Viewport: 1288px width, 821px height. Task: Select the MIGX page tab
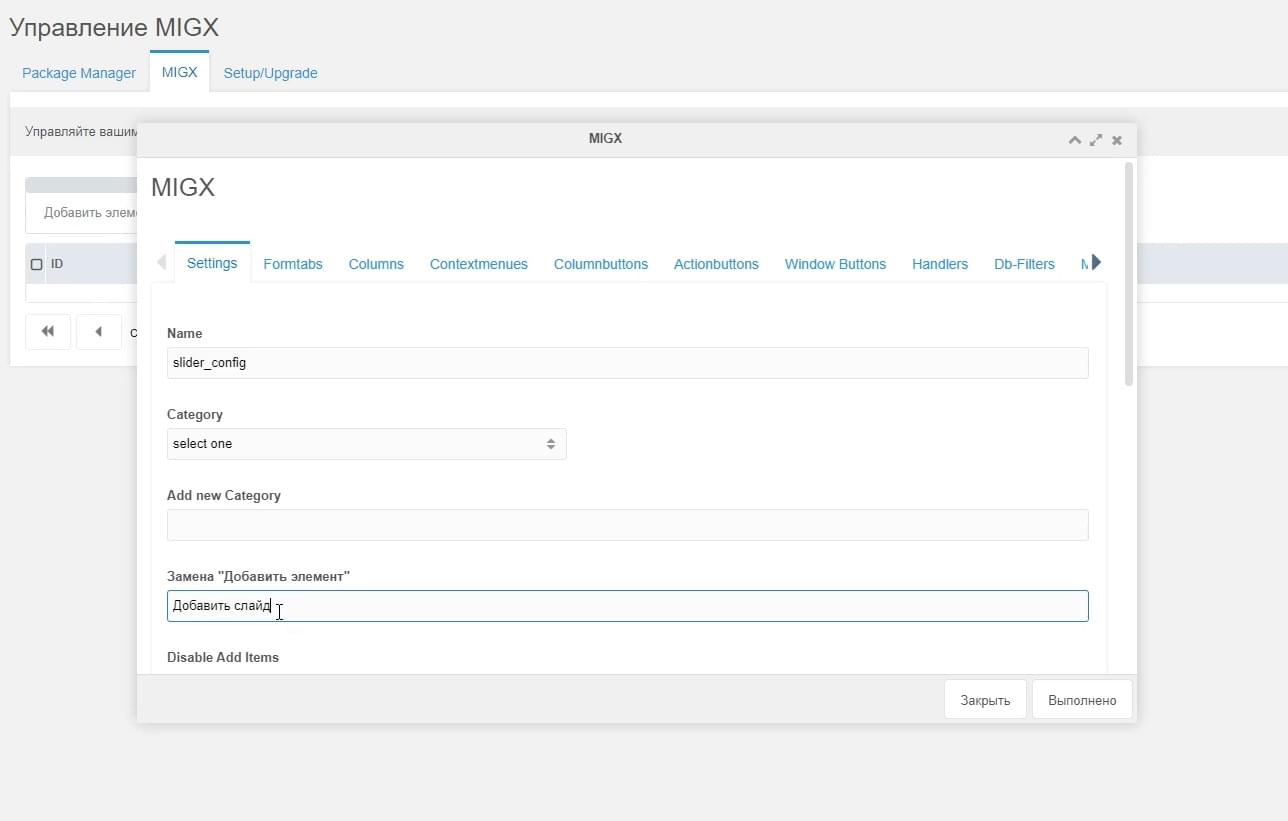pyautogui.click(x=180, y=72)
